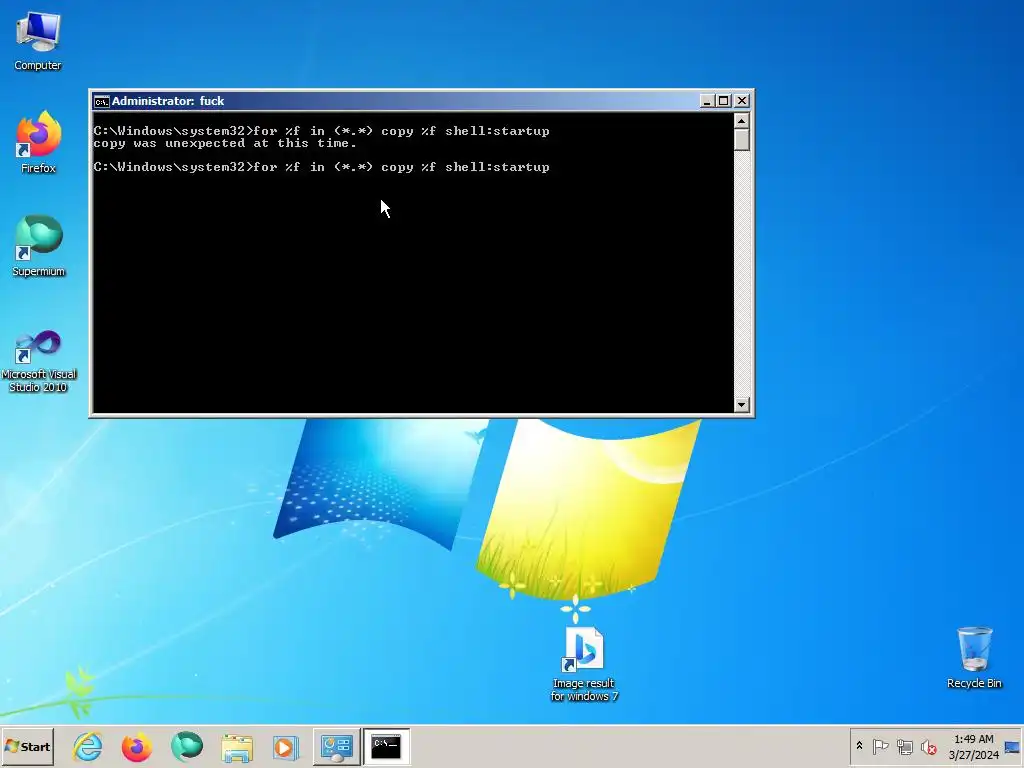Open the Command Prompt system menu icon
Screen dimensions: 1024x768
(101, 101)
